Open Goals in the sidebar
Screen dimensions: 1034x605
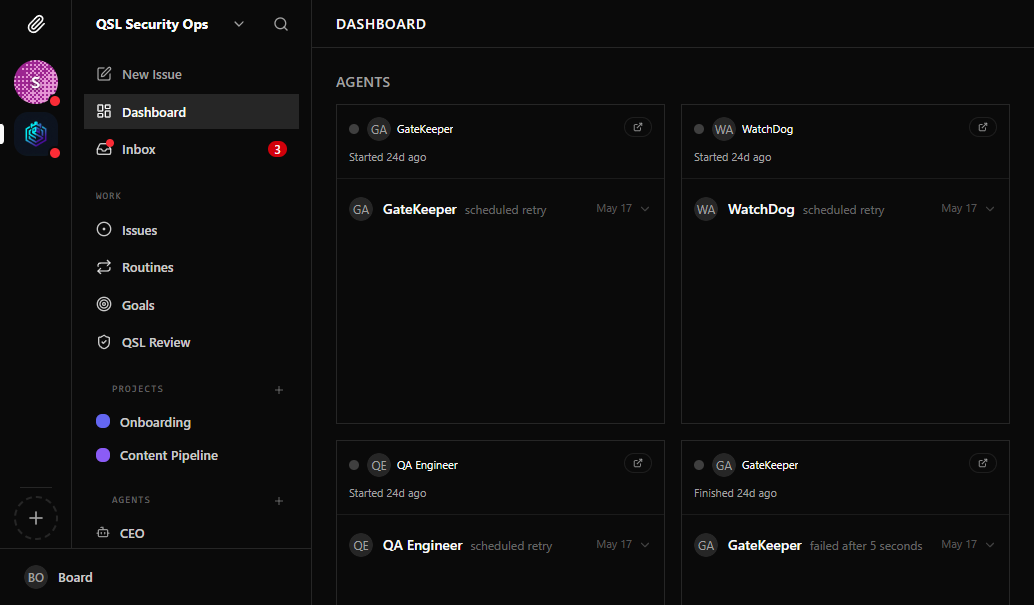191,305
